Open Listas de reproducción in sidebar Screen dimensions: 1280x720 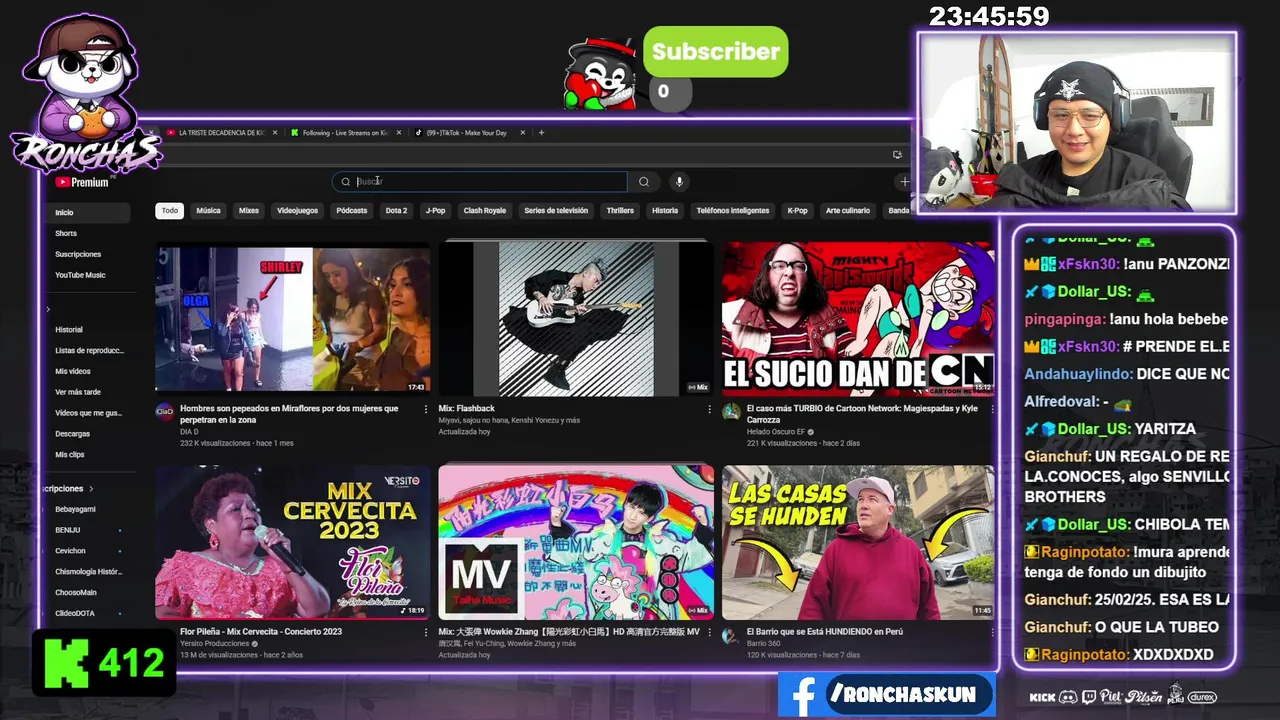point(88,350)
